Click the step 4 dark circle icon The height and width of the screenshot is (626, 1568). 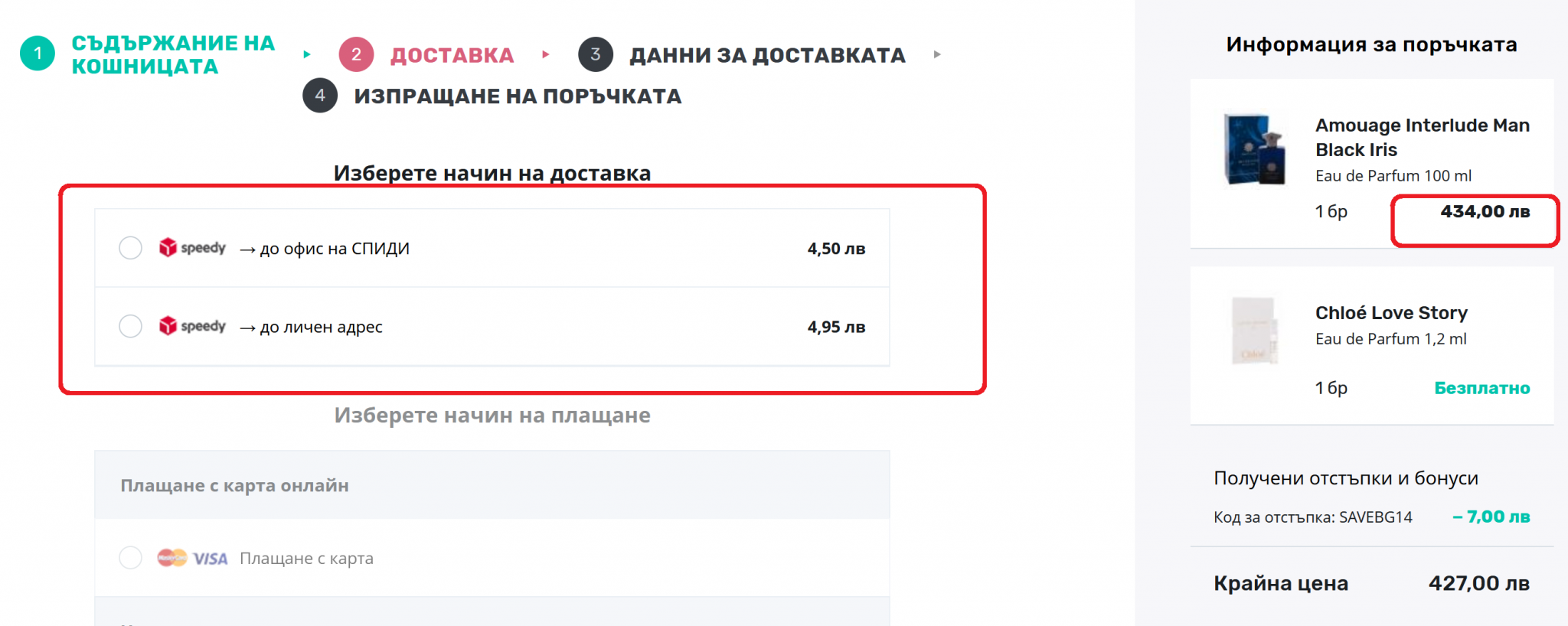[320, 96]
